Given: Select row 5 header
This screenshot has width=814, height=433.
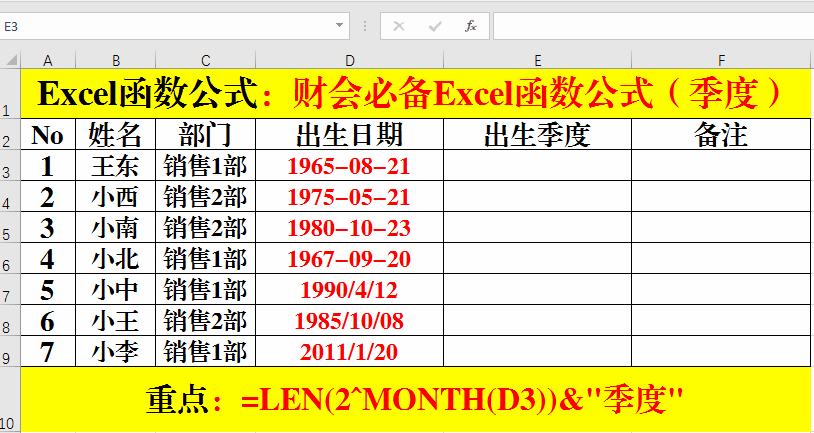Looking at the screenshot, I should point(10,227).
